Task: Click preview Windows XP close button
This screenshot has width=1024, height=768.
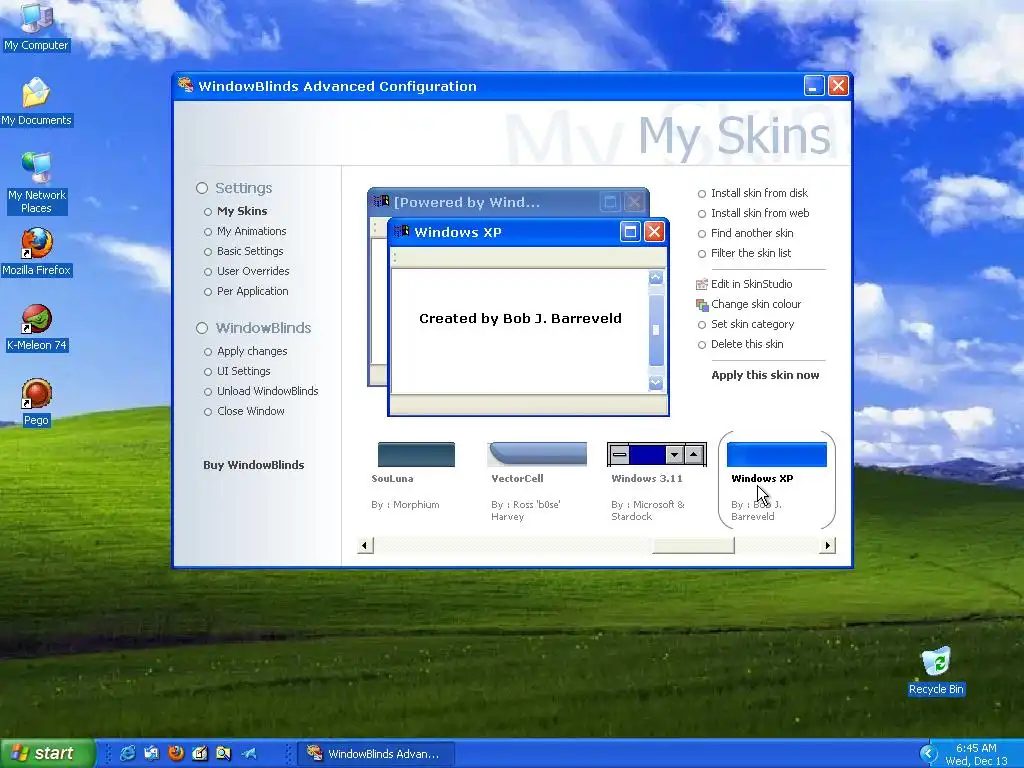Action: pyautogui.click(x=654, y=231)
